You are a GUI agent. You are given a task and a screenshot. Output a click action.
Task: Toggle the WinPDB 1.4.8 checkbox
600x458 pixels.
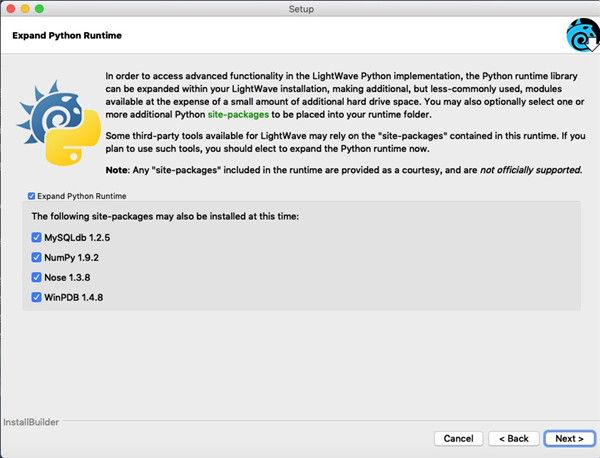coord(36,297)
